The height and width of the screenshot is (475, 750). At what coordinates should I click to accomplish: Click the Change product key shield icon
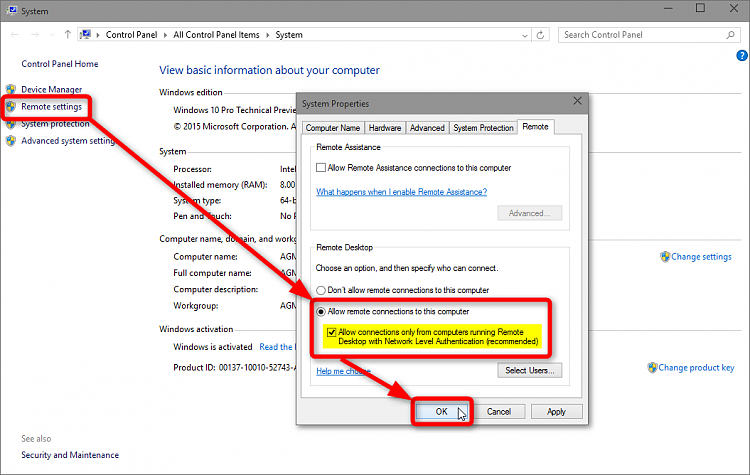point(652,368)
